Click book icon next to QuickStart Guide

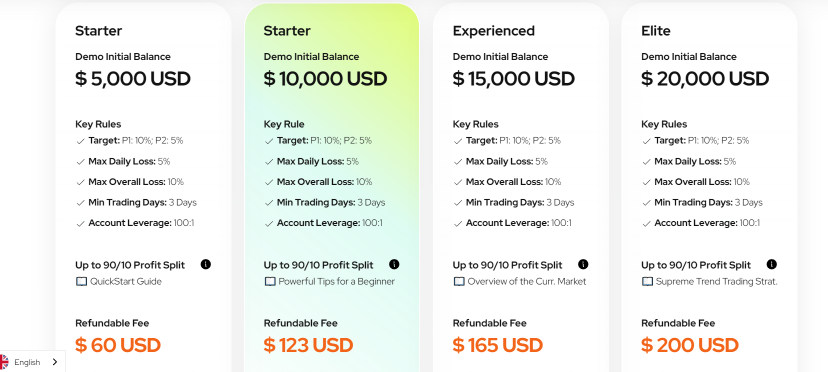pos(81,282)
